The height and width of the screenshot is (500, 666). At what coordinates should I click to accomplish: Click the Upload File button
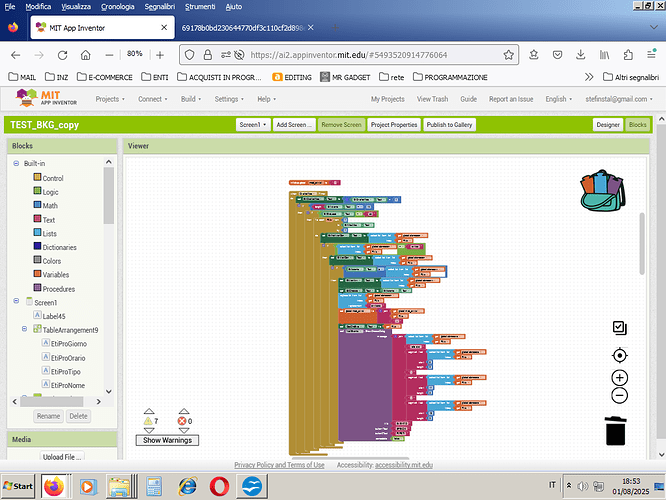(62, 457)
